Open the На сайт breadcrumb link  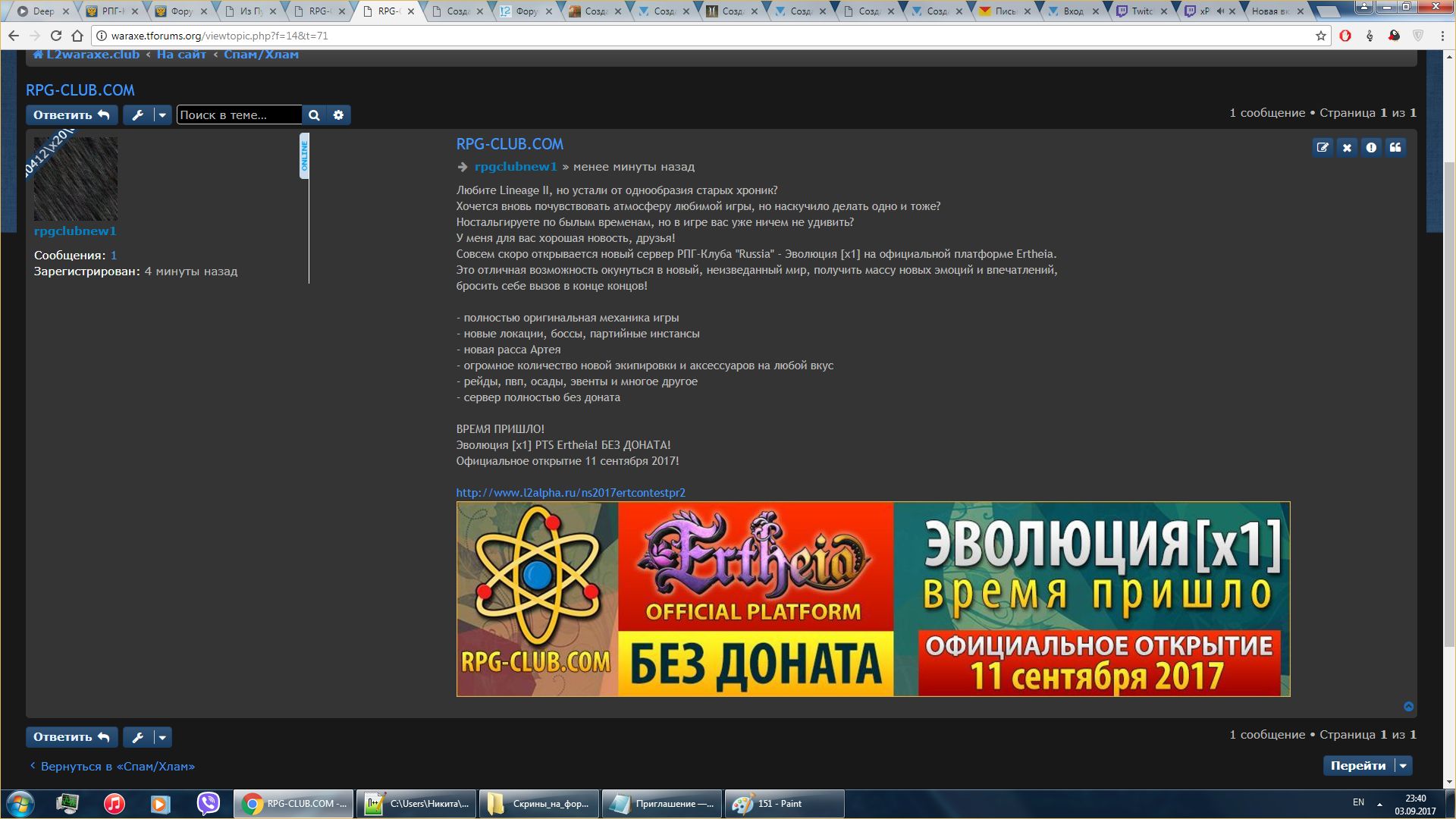pos(181,55)
